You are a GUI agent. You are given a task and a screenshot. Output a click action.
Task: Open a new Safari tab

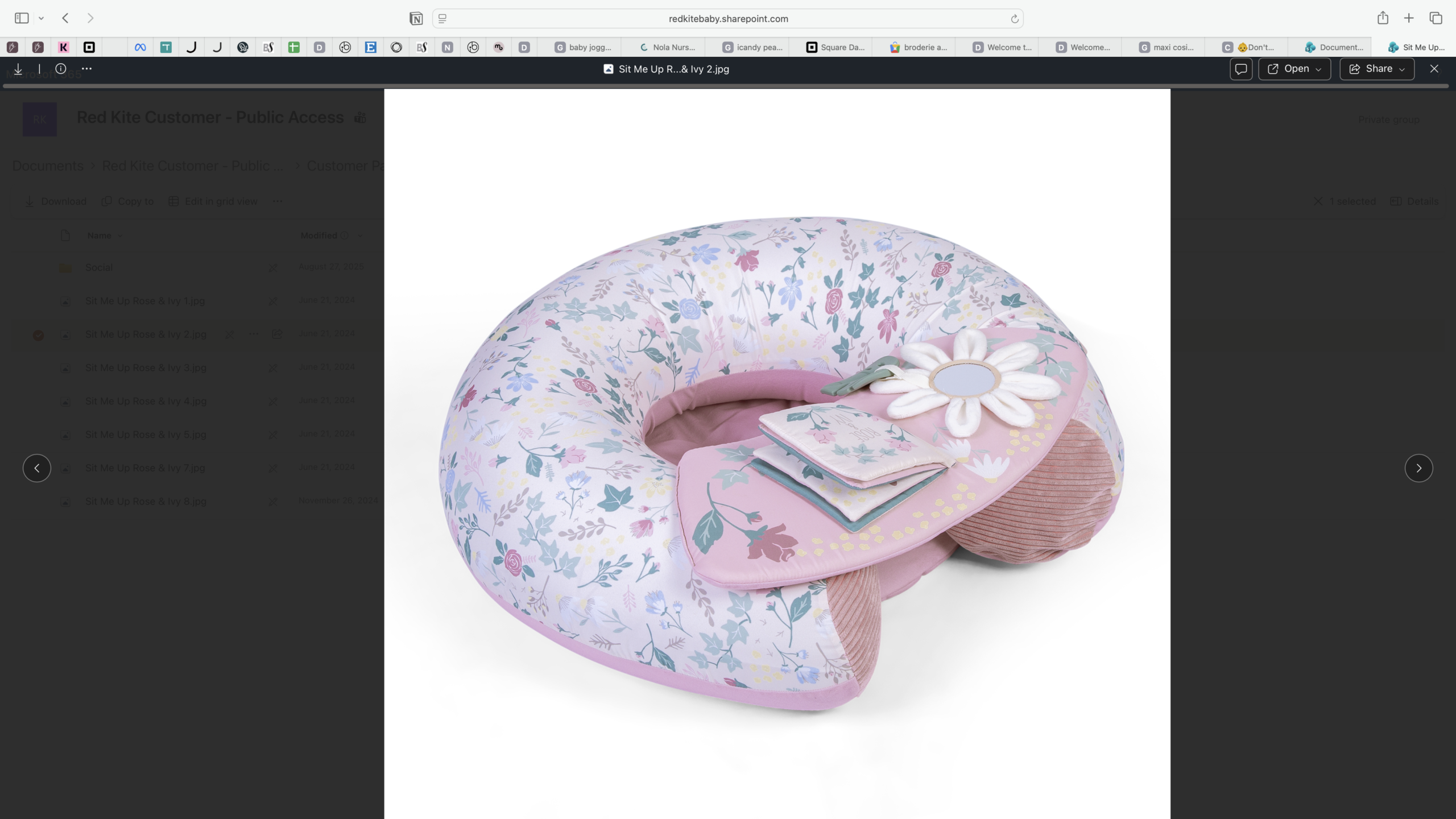pos(1409,18)
